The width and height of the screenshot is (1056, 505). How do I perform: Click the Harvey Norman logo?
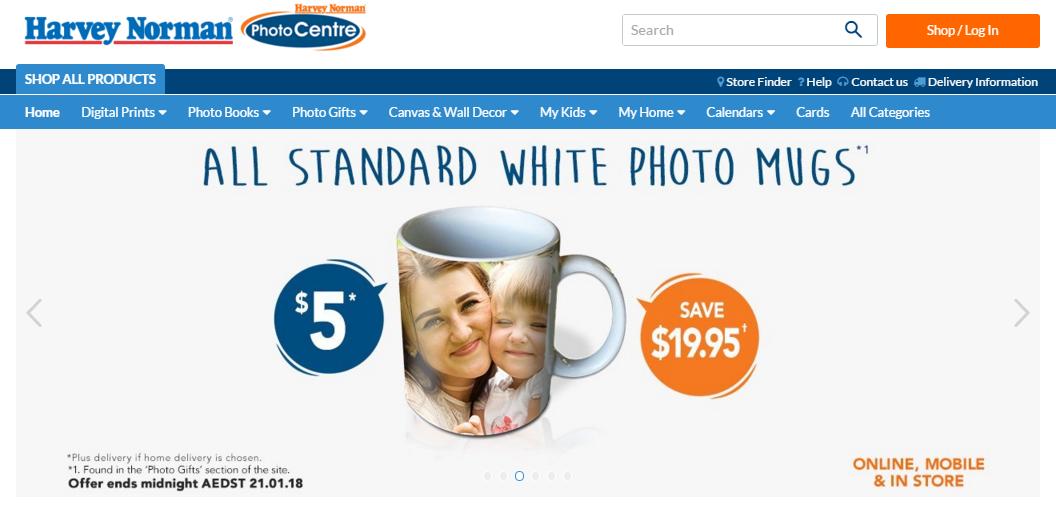(129, 30)
